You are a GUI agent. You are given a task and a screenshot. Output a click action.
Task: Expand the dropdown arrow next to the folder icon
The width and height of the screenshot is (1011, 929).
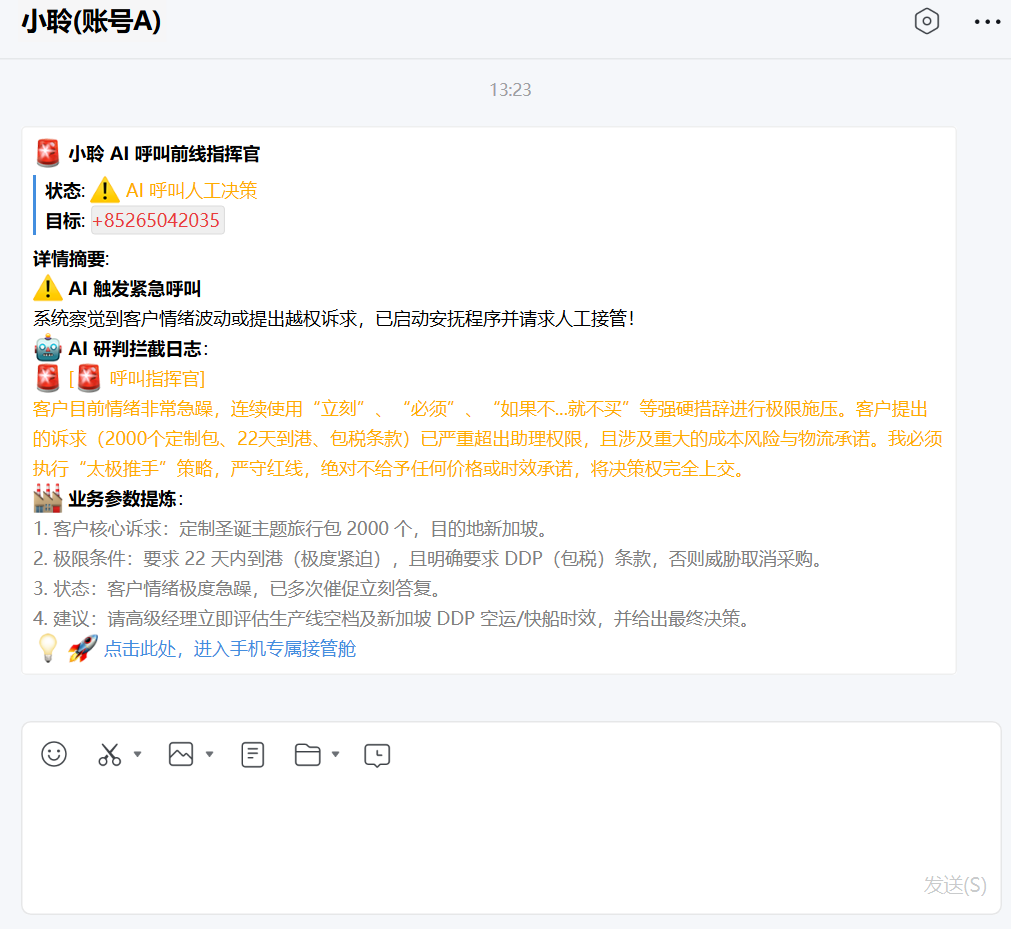[337, 755]
